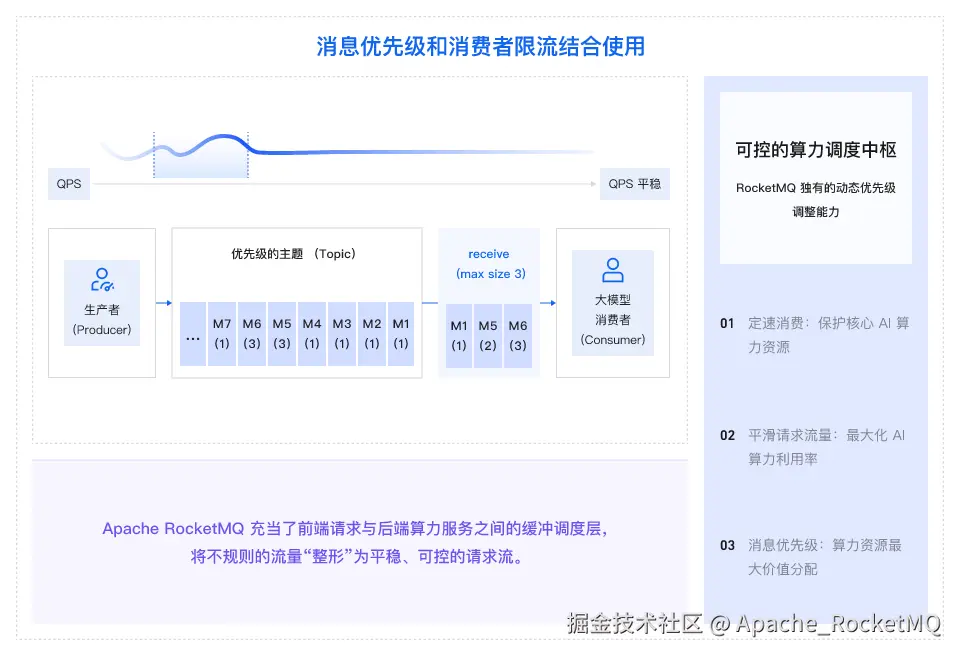Click the RocketMQ 独有的动态优先级调整能力 subtitle
This screenshot has width=960, height=656.
click(x=816, y=200)
